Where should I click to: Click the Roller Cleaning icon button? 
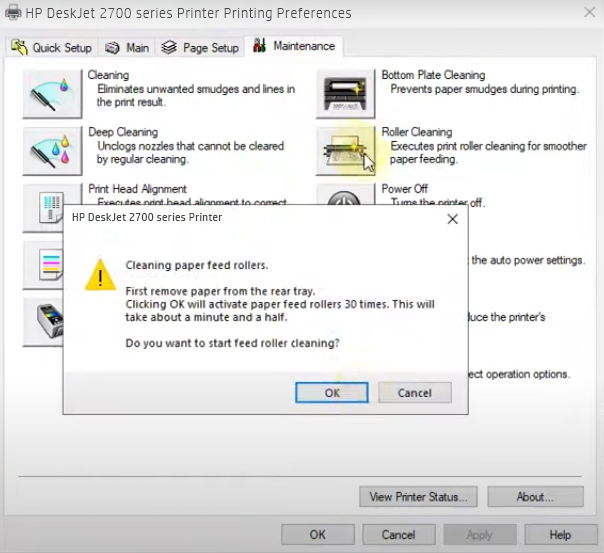pos(346,151)
